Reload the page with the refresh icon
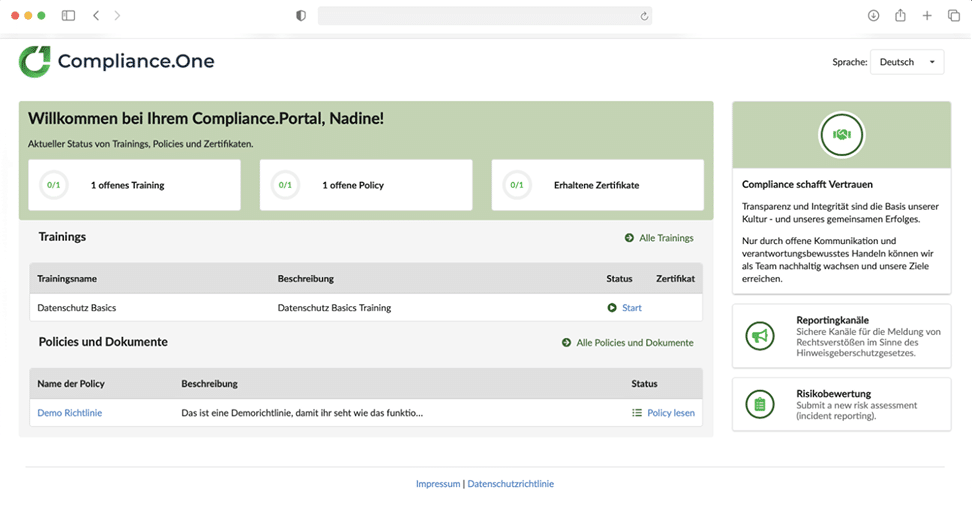Viewport: 972px width, 506px height. pos(644,16)
